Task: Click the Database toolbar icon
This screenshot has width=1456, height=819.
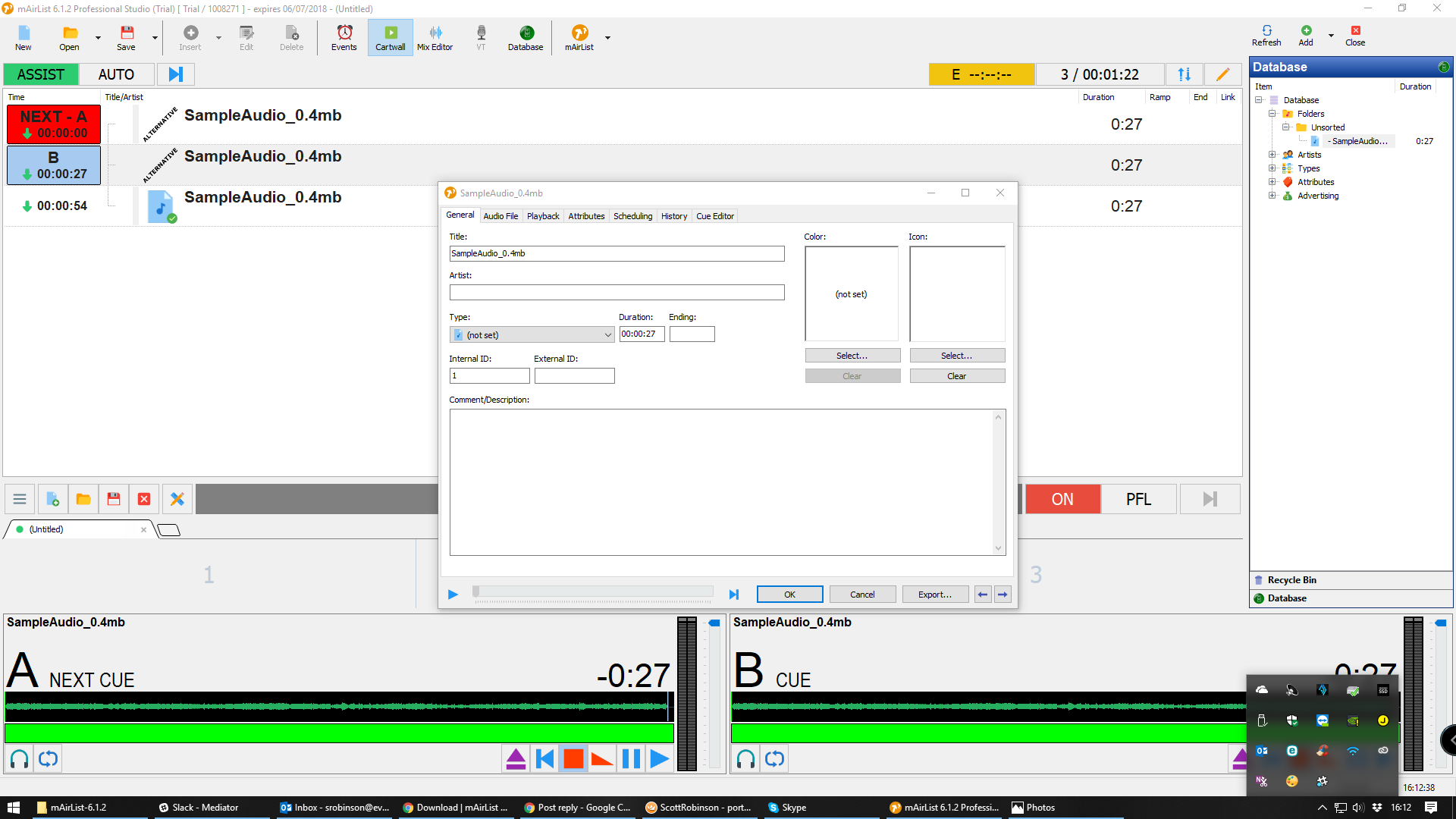Action: (525, 37)
